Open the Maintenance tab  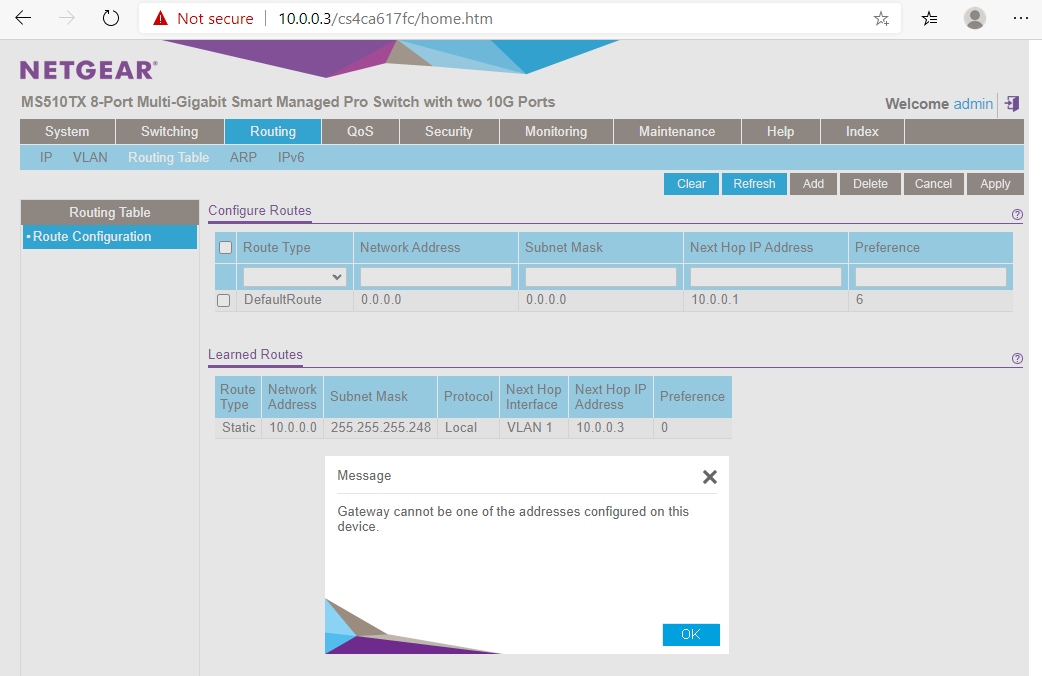(677, 132)
